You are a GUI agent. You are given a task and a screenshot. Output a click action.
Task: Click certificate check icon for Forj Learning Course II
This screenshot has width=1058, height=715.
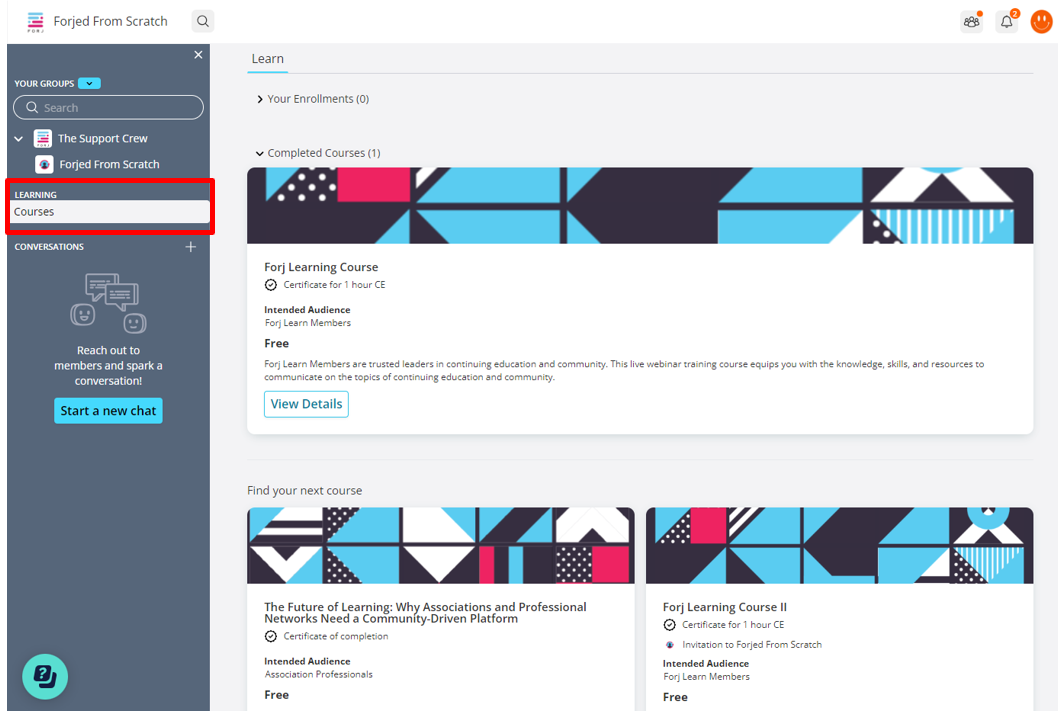669,625
